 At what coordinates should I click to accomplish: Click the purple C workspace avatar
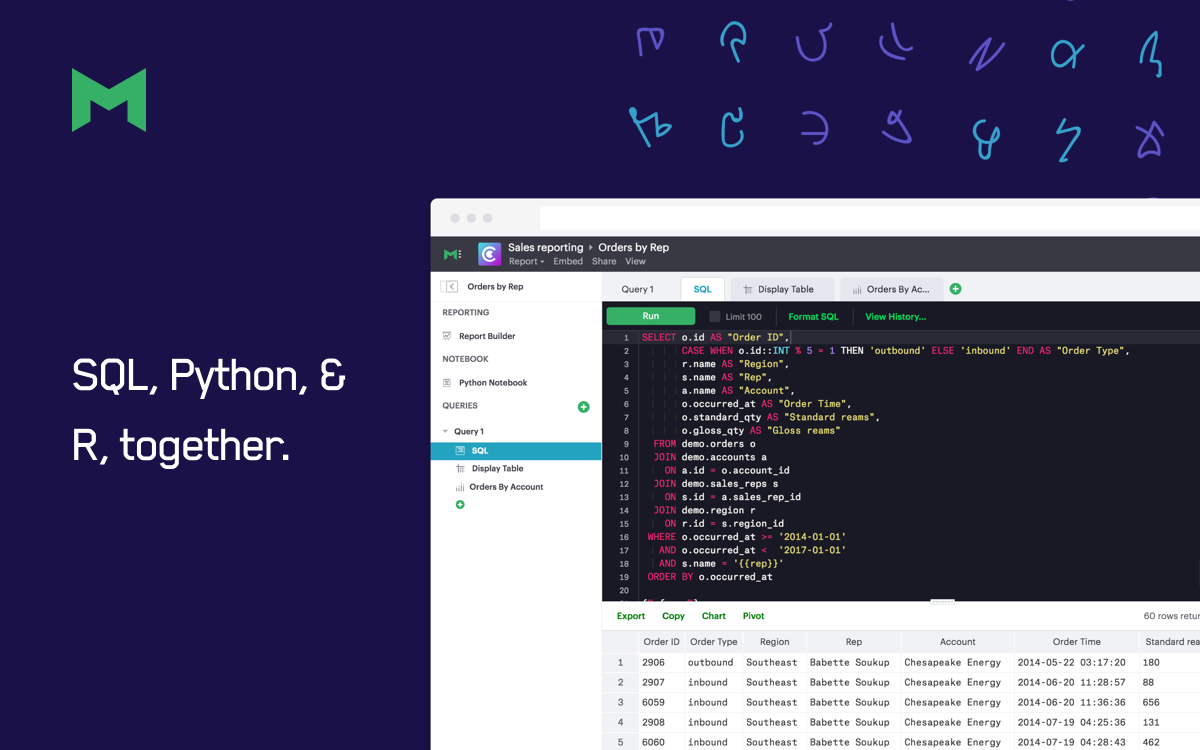[x=489, y=254]
